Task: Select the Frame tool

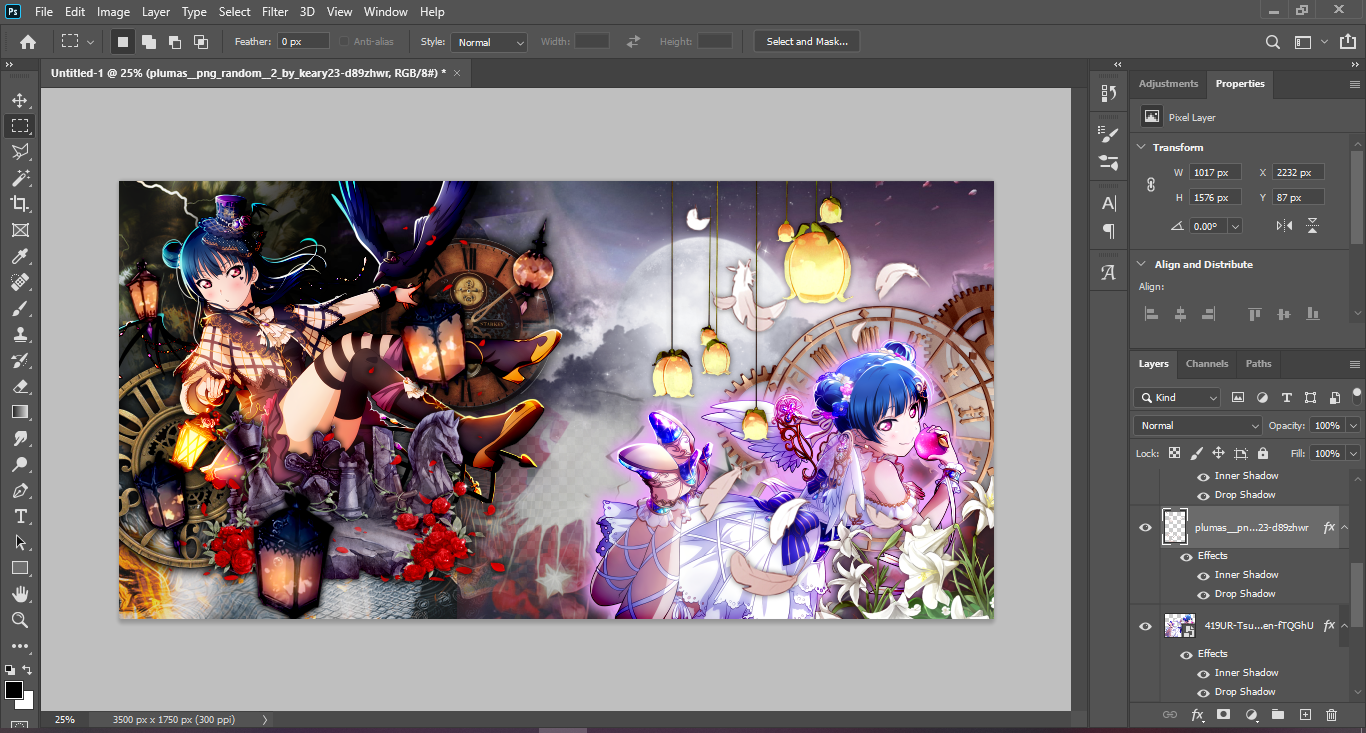Action: (19, 230)
